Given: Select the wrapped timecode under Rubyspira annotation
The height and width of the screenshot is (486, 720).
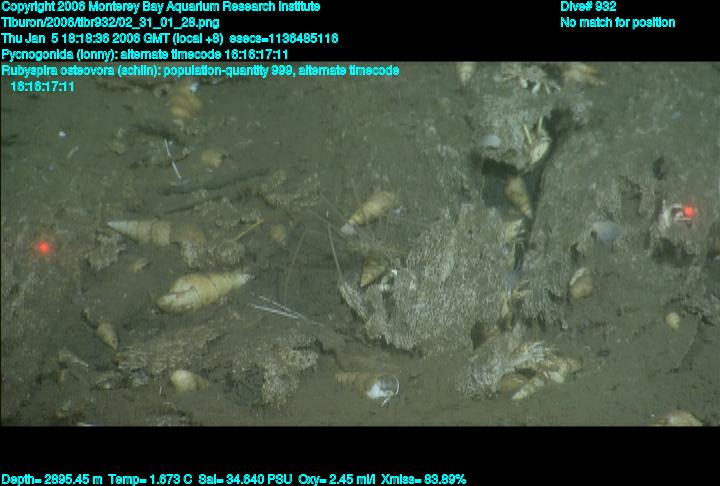Looking at the screenshot, I should pos(42,86).
